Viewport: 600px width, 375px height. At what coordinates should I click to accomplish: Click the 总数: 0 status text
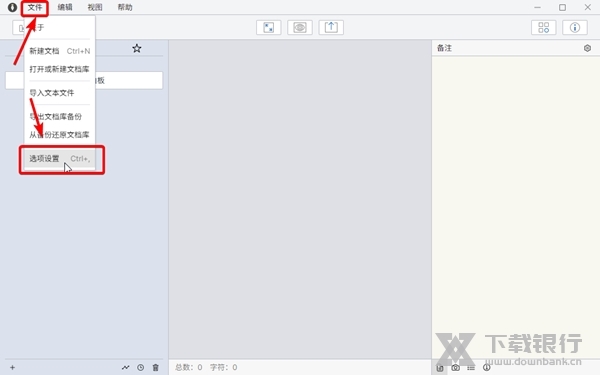[x=189, y=367]
